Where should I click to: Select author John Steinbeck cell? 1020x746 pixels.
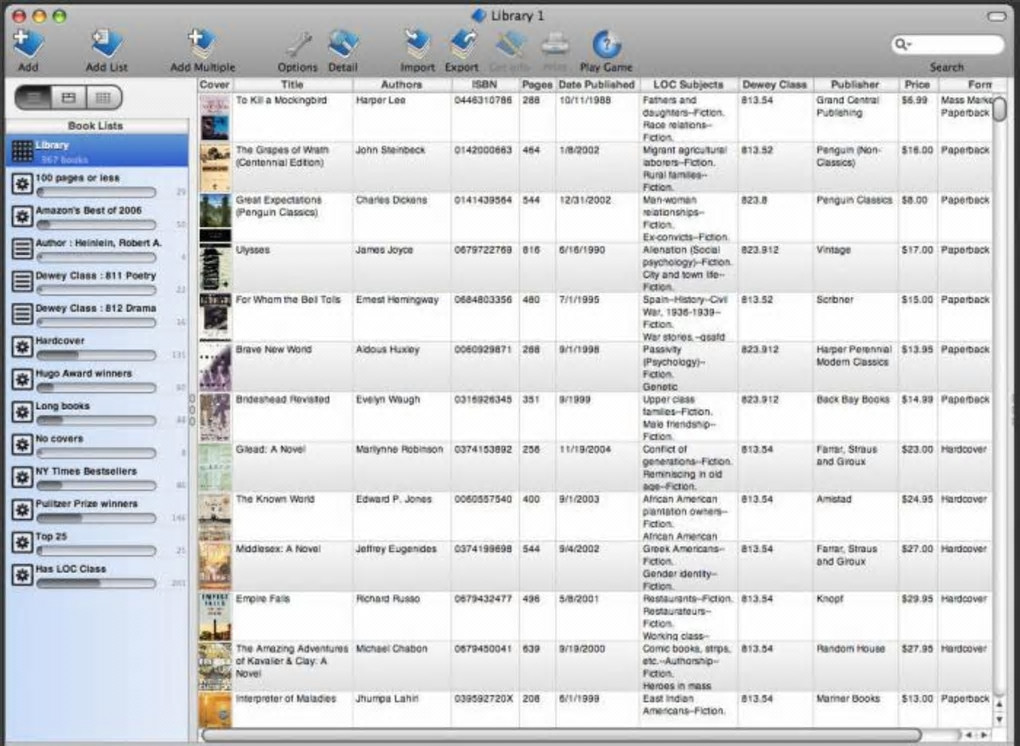[402, 167]
